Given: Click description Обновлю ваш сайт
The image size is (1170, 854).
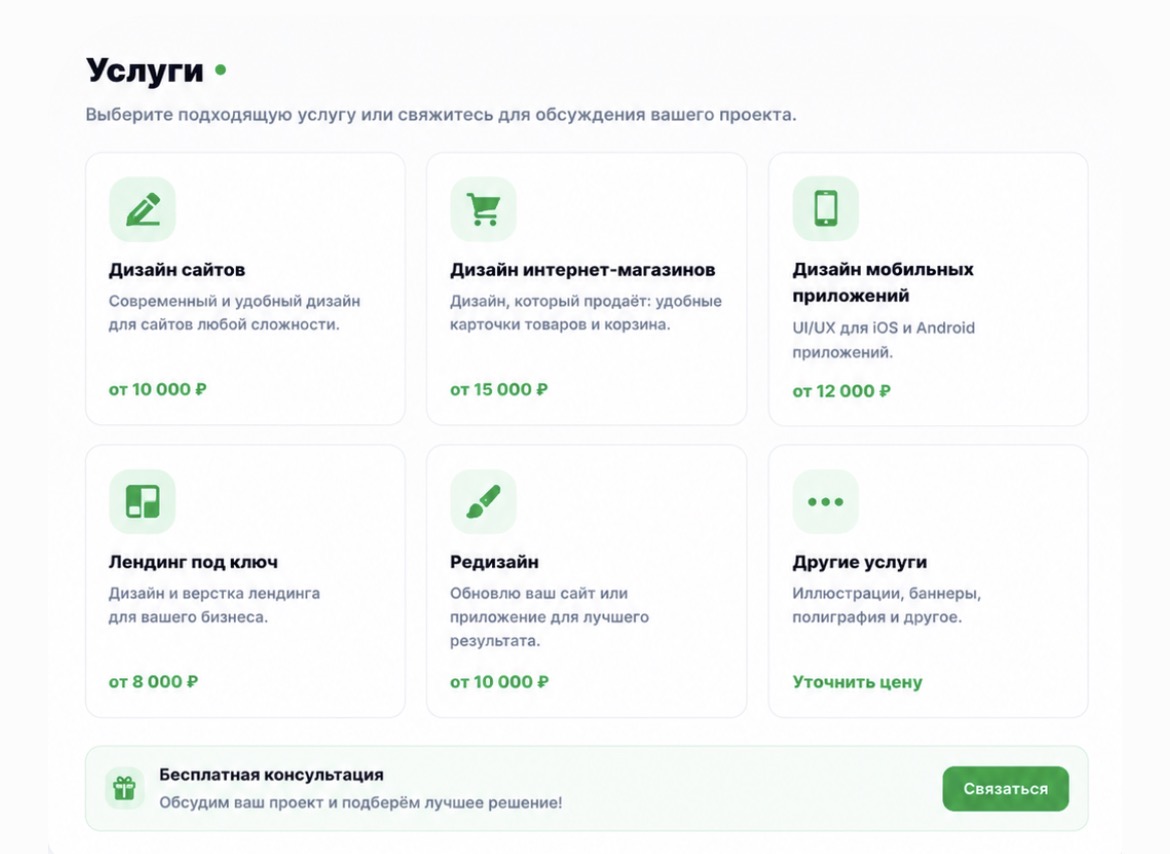Looking at the screenshot, I should [x=549, y=617].
